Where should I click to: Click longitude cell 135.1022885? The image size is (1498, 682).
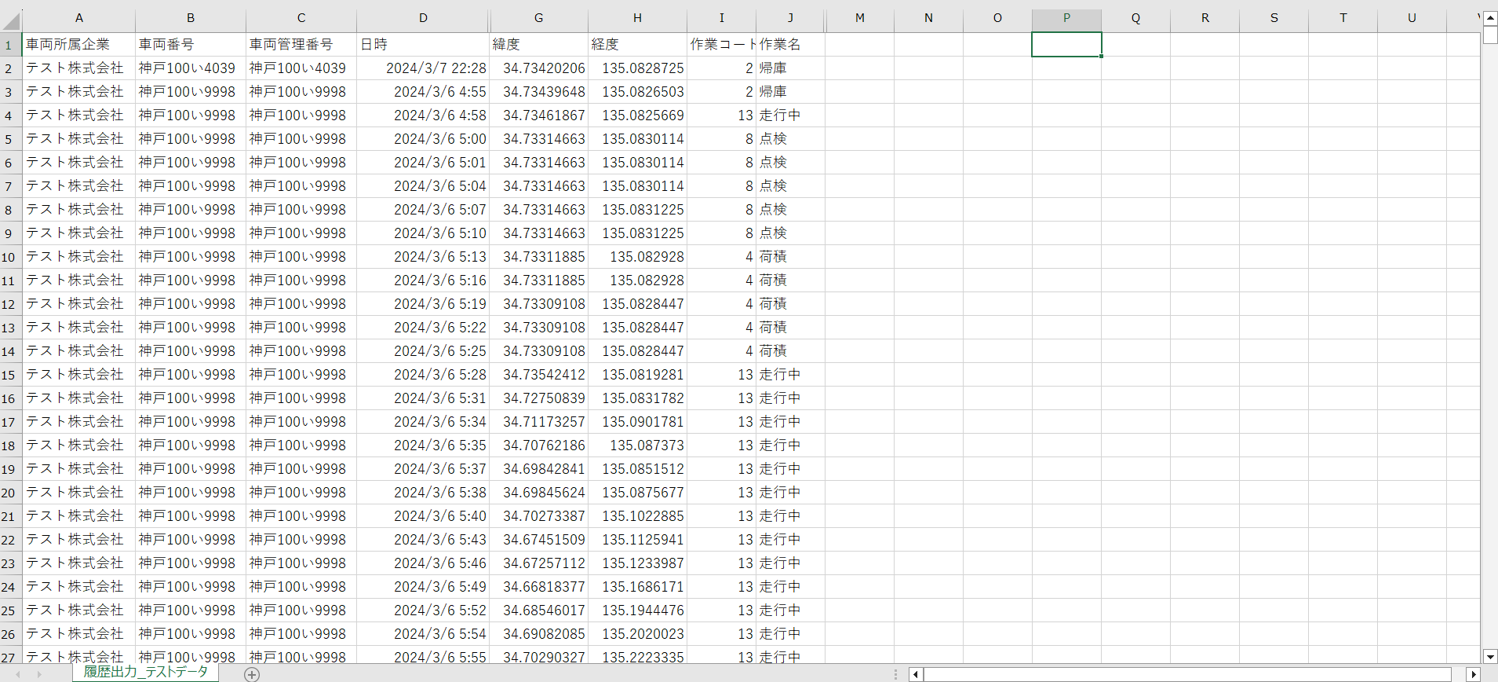(x=638, y=517)
